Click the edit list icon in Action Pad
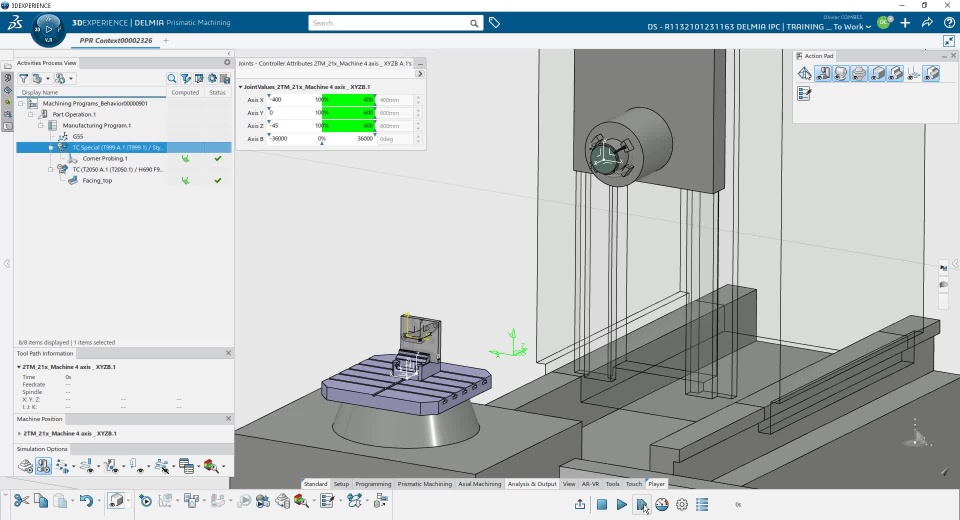The height and width of the screenshot is (520, 960). click(804, 93)
